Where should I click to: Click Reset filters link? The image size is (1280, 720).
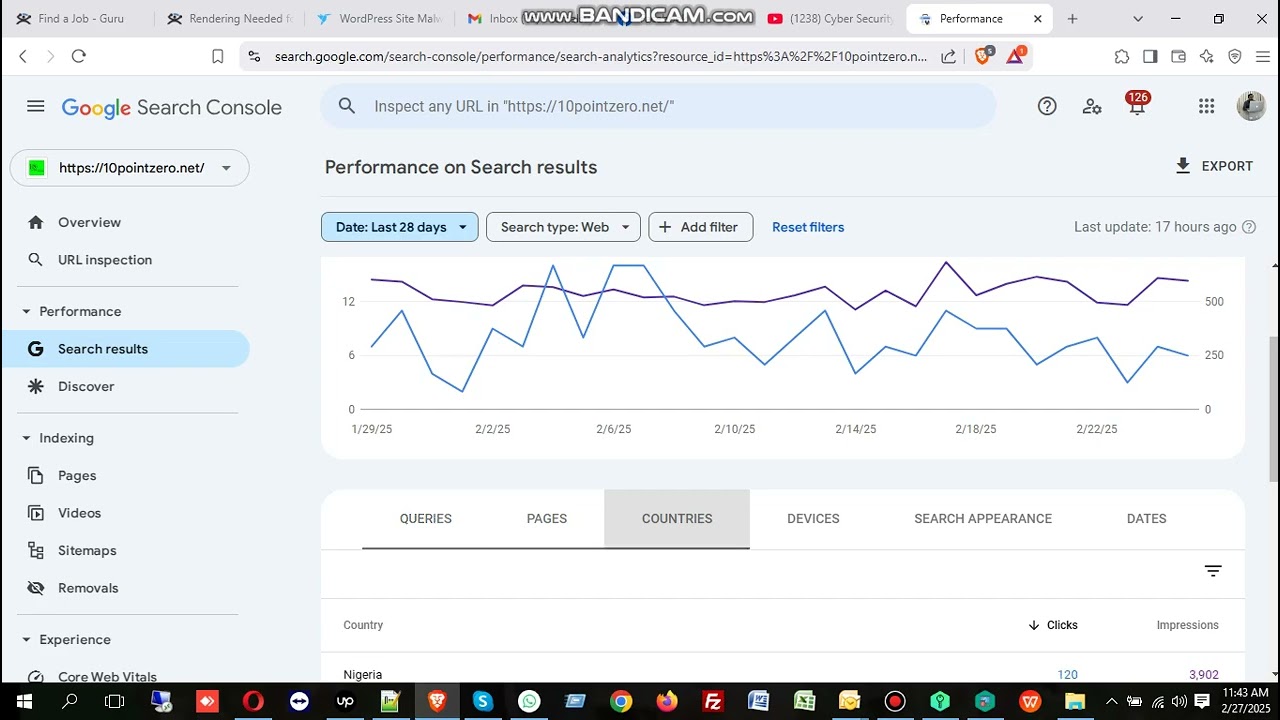click(x=808, y=227)
